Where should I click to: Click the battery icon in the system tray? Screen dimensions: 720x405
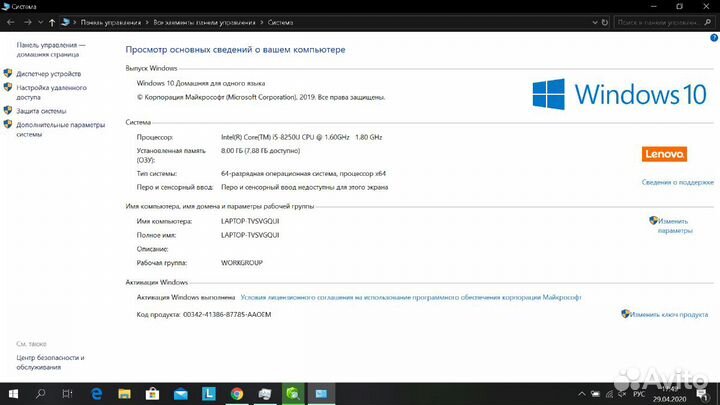tap(595, 394)
